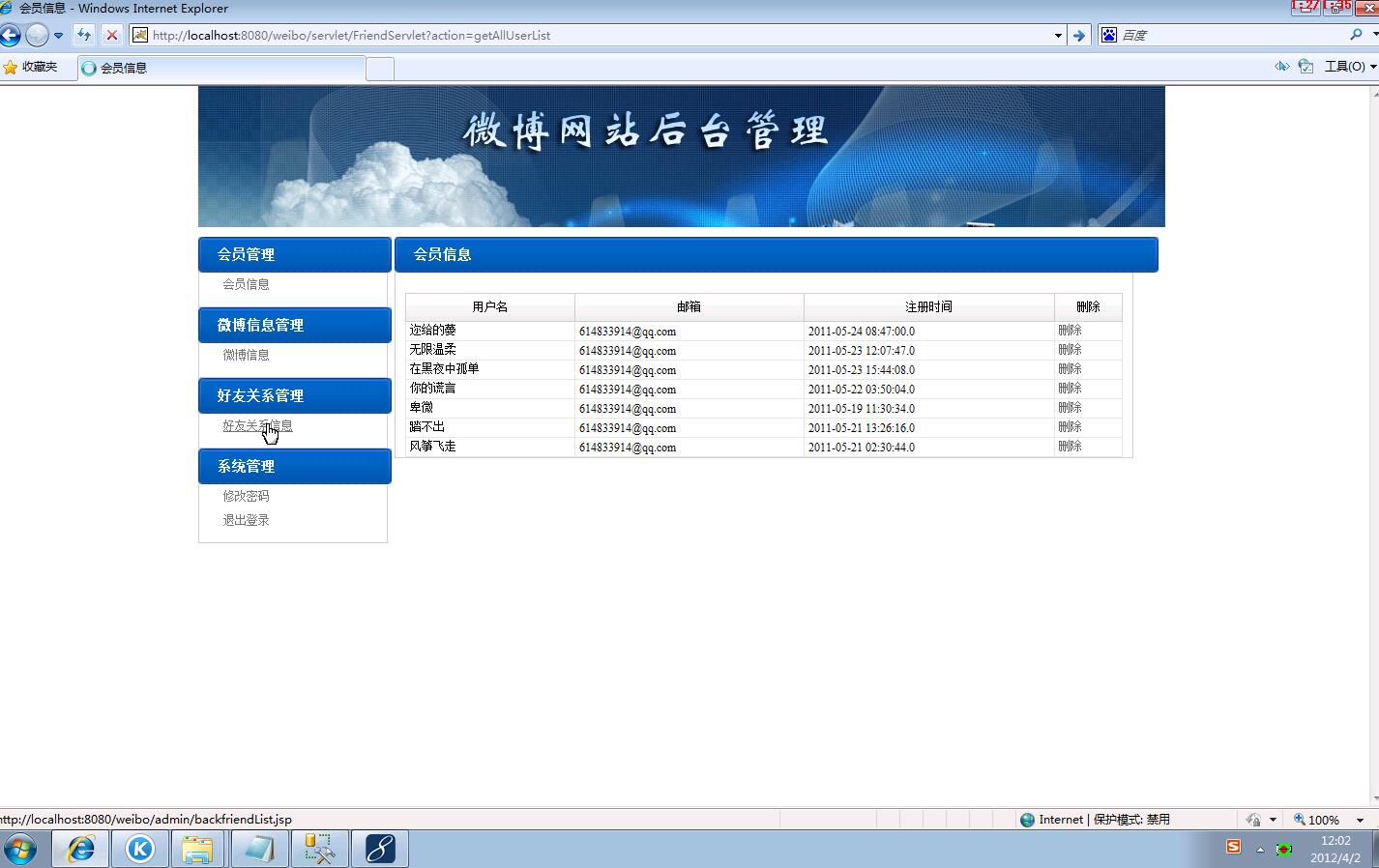Click registration time 2011-05-24 08:47:00.0

point(862,331)
